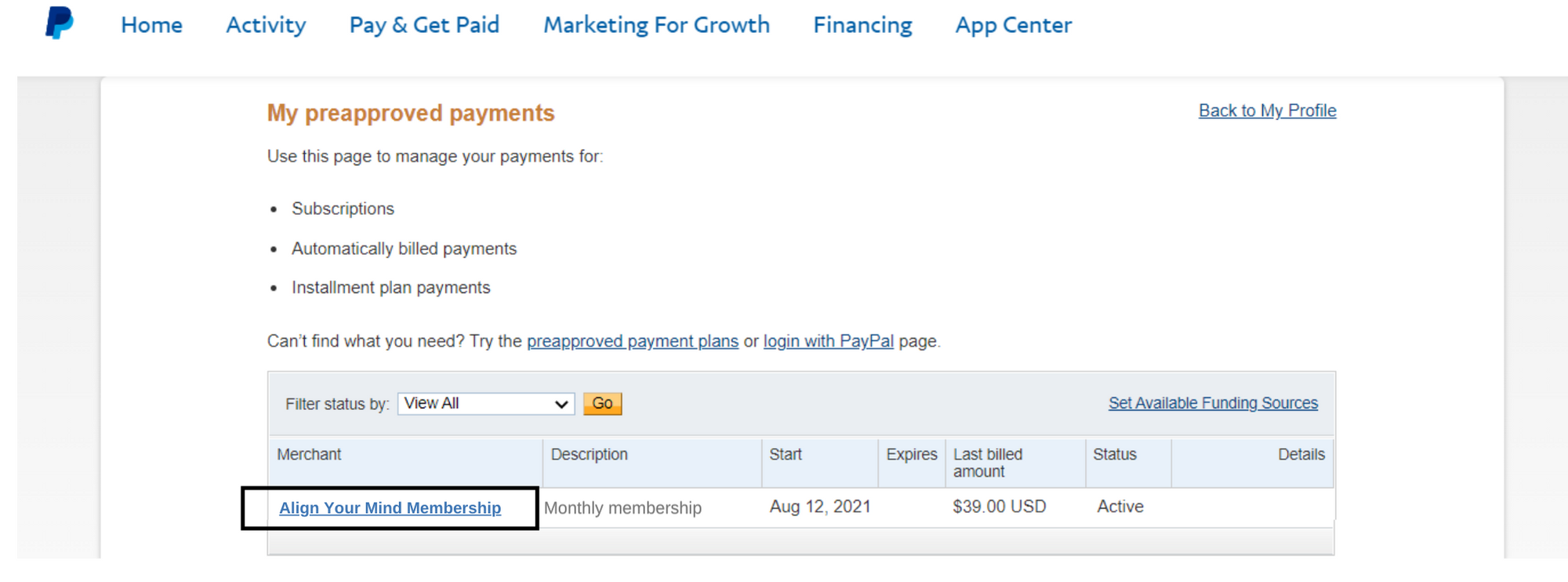Follow the login with PayPal link

point(828,341)
